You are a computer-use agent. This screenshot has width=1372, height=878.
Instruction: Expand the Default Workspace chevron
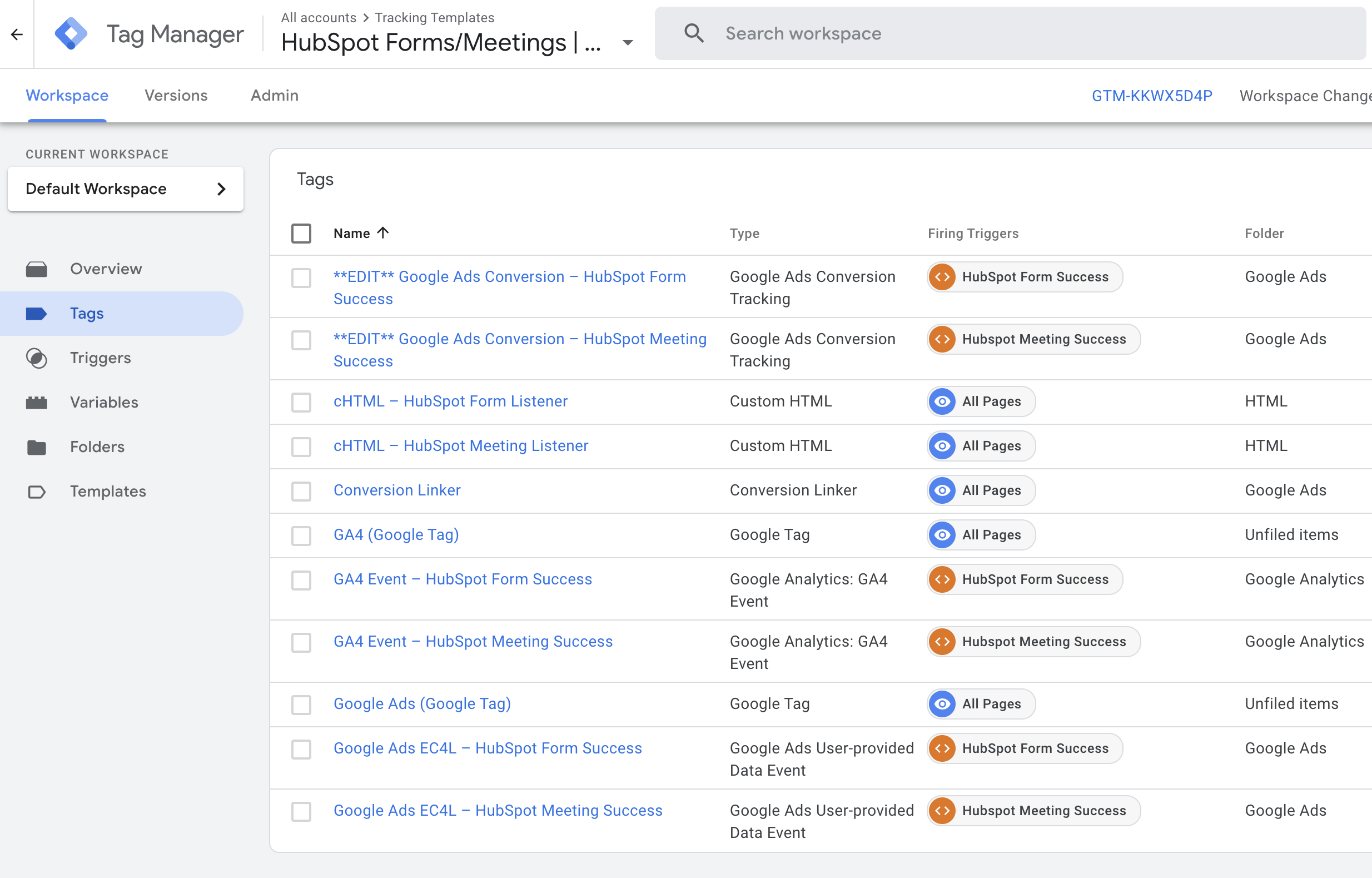[x=222, y=189]
